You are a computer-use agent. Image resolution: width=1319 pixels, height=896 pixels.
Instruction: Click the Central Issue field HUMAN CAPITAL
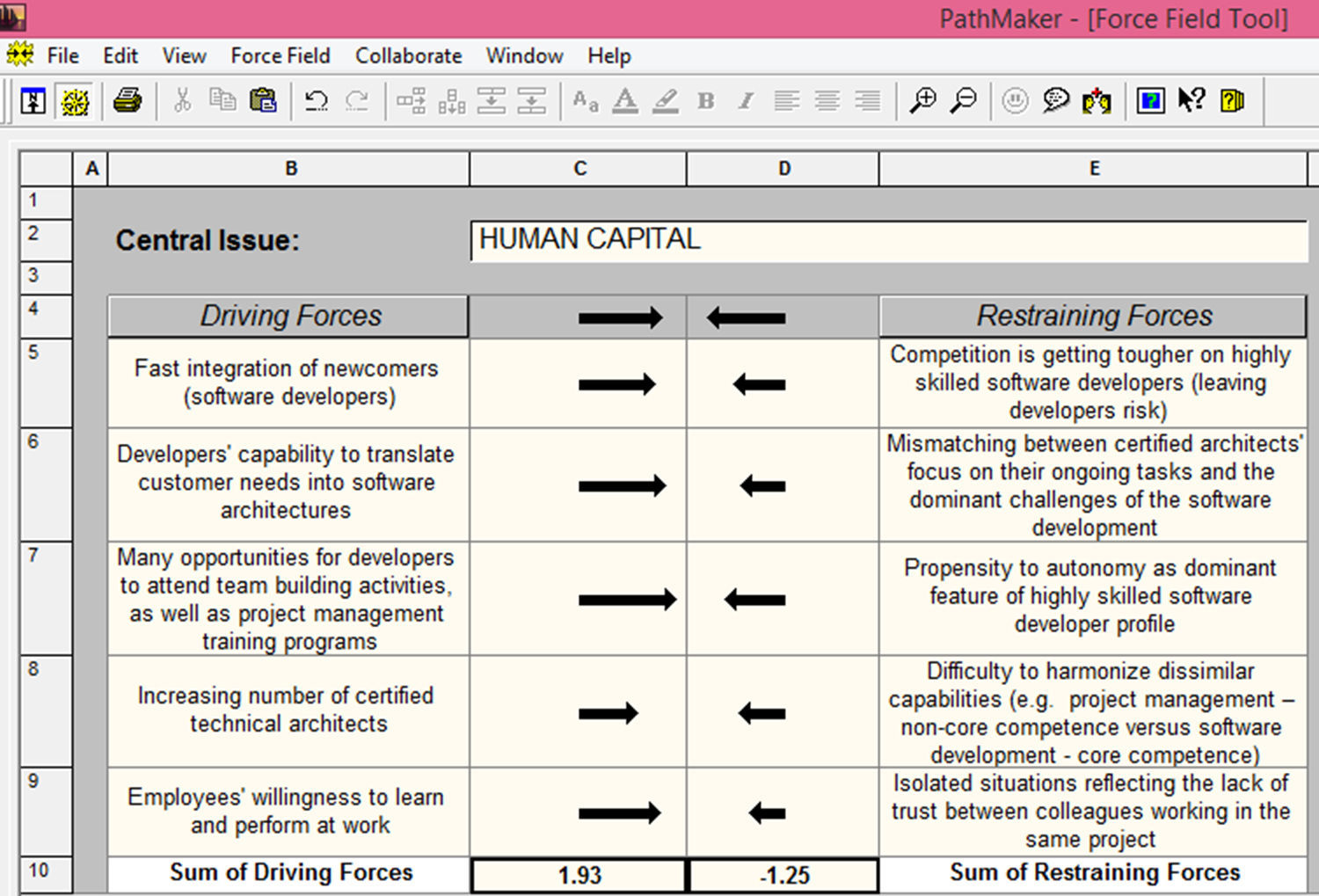[888, 241]
